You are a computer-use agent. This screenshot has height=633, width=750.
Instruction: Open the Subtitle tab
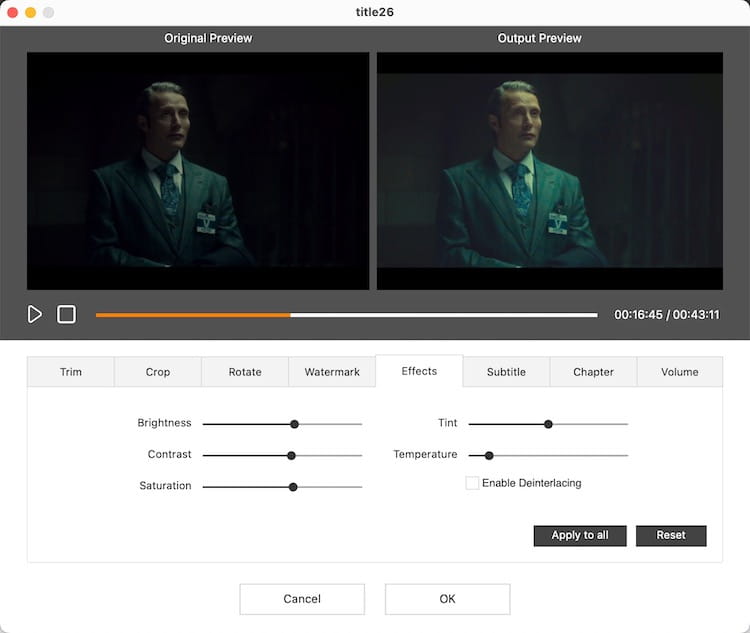tap(506, 372)
